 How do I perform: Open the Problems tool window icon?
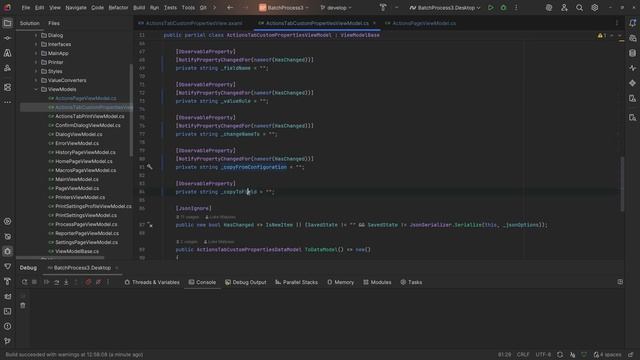[7, 327]
